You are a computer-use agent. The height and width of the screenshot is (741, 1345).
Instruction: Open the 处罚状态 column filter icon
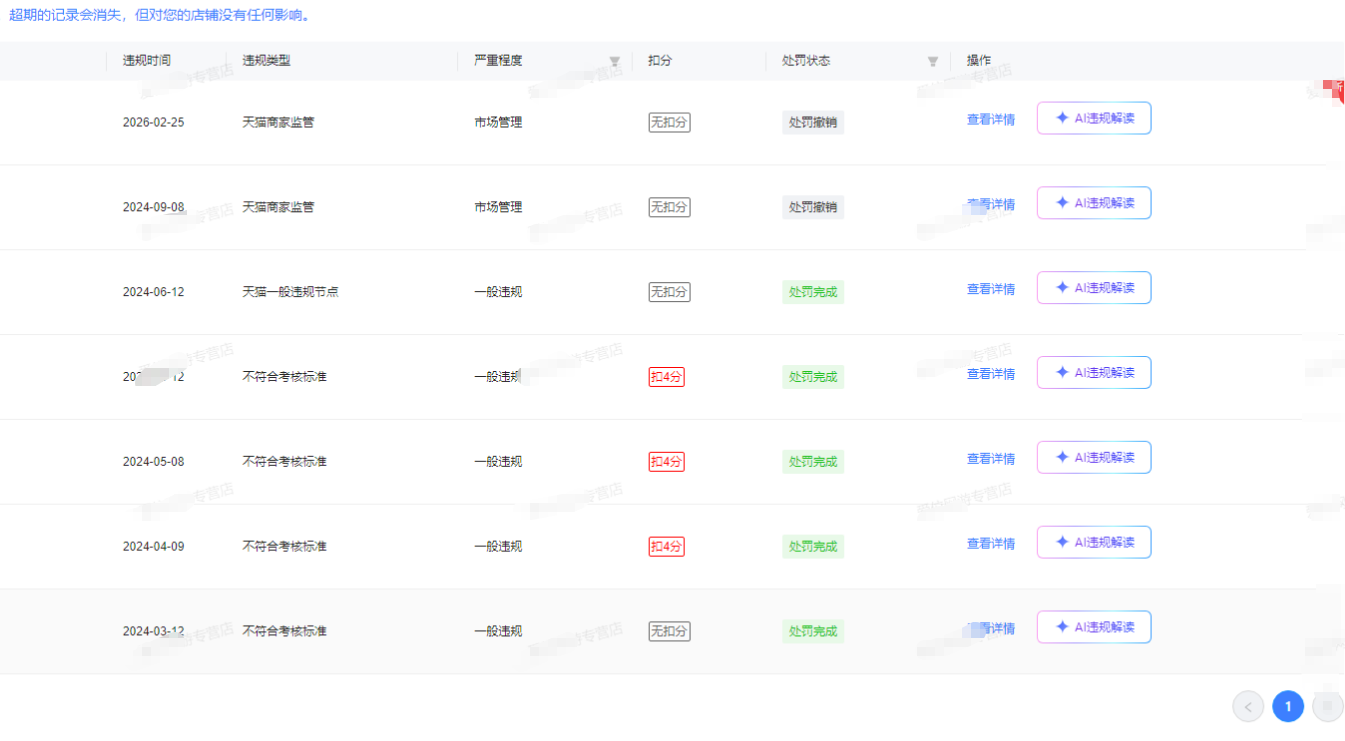click(x=933, y=62)
